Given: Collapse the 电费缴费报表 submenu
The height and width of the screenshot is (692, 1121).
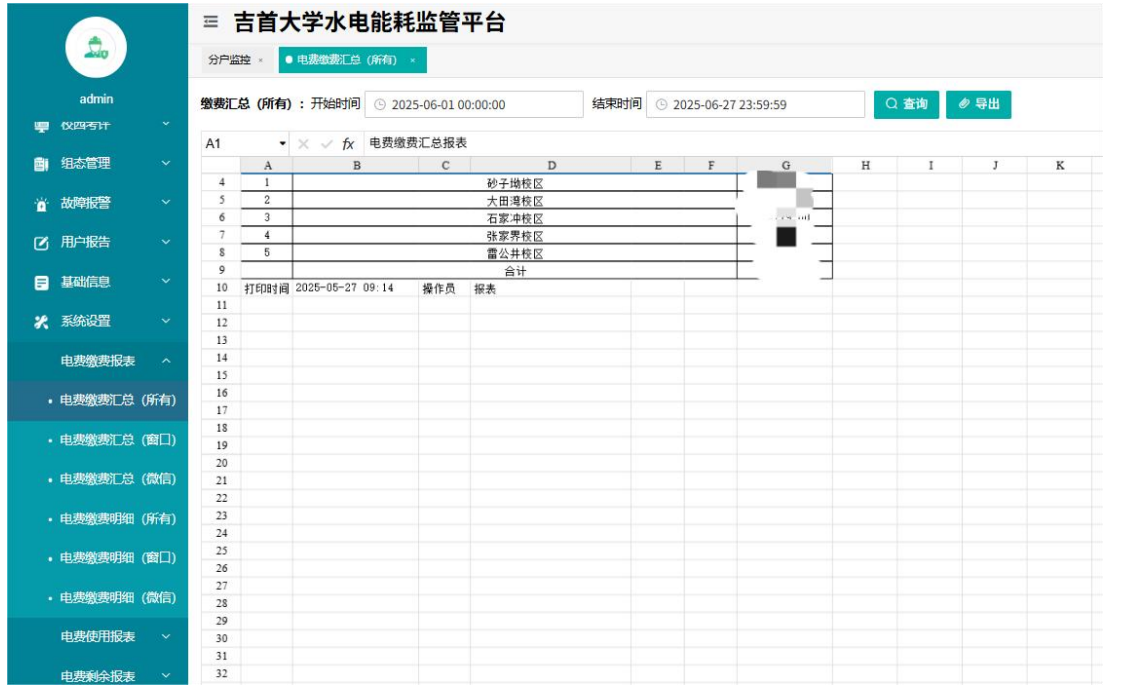Looking at the screenshot, I should point(166,361).
